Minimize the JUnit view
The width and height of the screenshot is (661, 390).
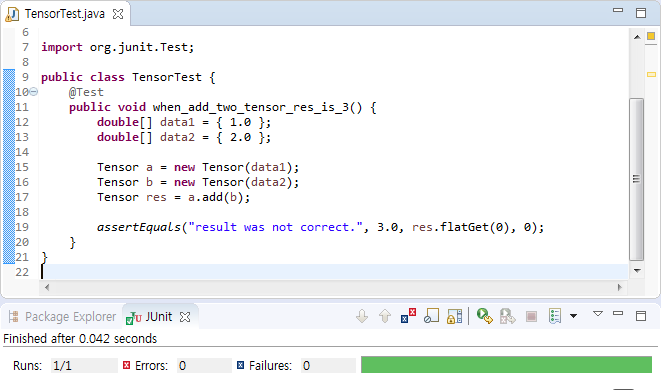(x=618, y=313)
